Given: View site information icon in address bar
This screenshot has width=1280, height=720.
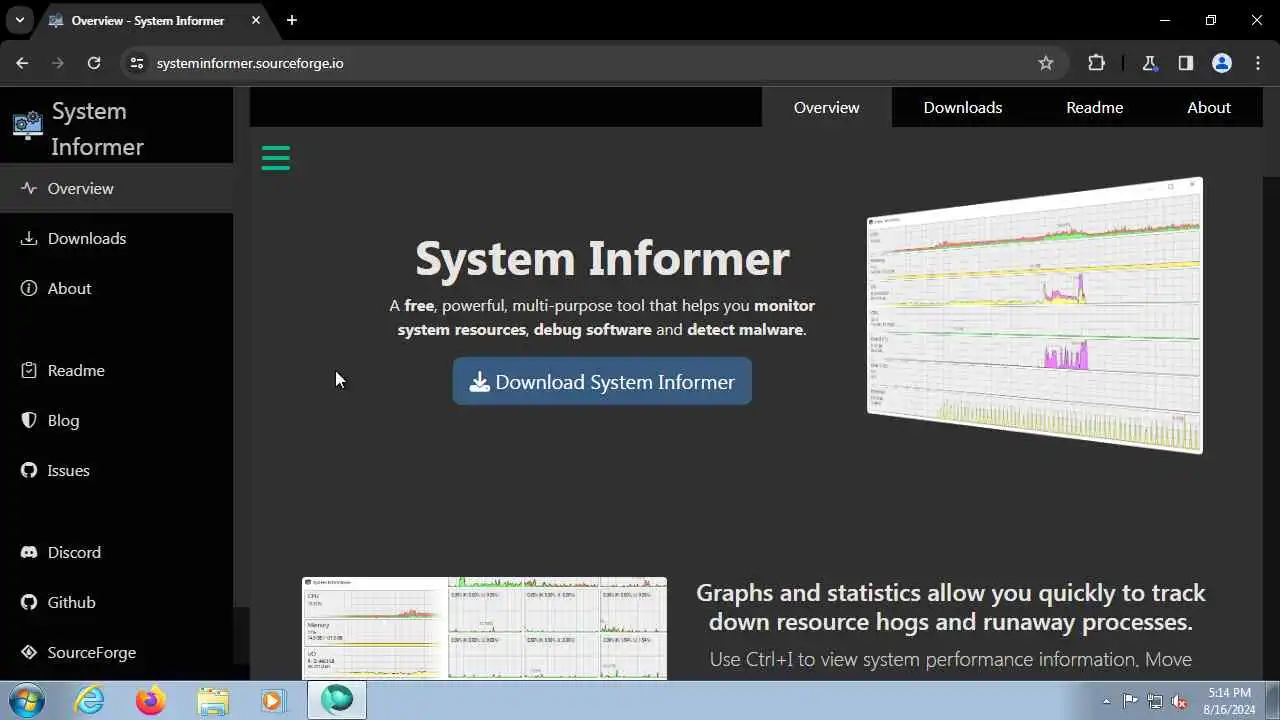Looking at the screenshot, I should (x=137, y=63).
